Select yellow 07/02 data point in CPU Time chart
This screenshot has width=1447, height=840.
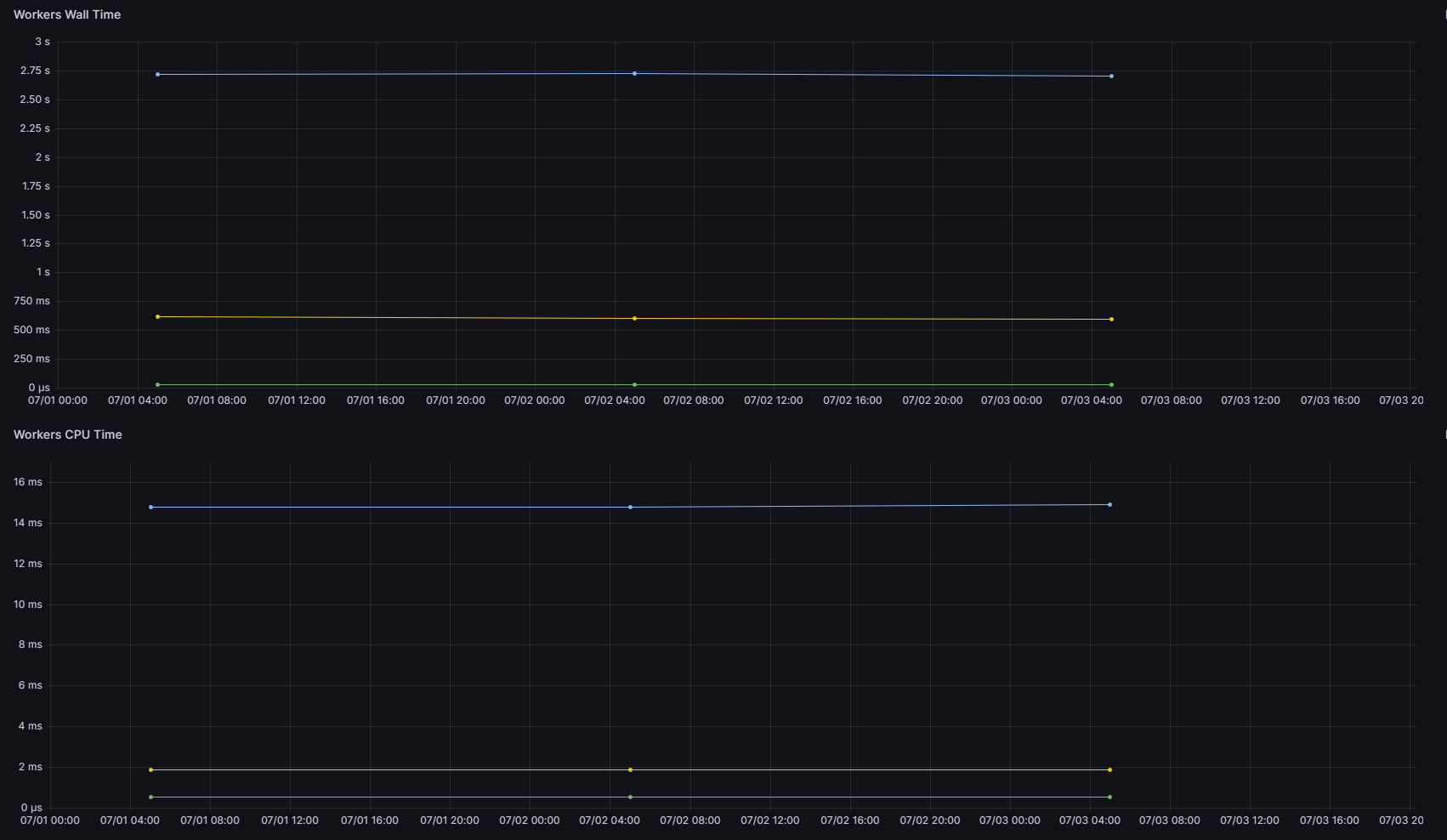630,770
